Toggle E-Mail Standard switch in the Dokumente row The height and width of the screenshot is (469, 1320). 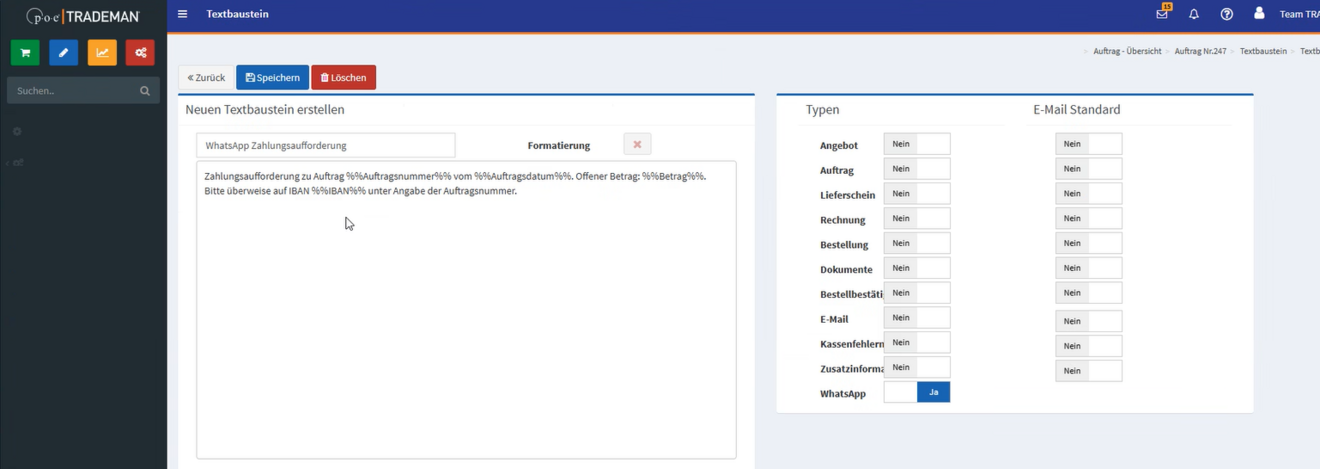click(1089, 268)
